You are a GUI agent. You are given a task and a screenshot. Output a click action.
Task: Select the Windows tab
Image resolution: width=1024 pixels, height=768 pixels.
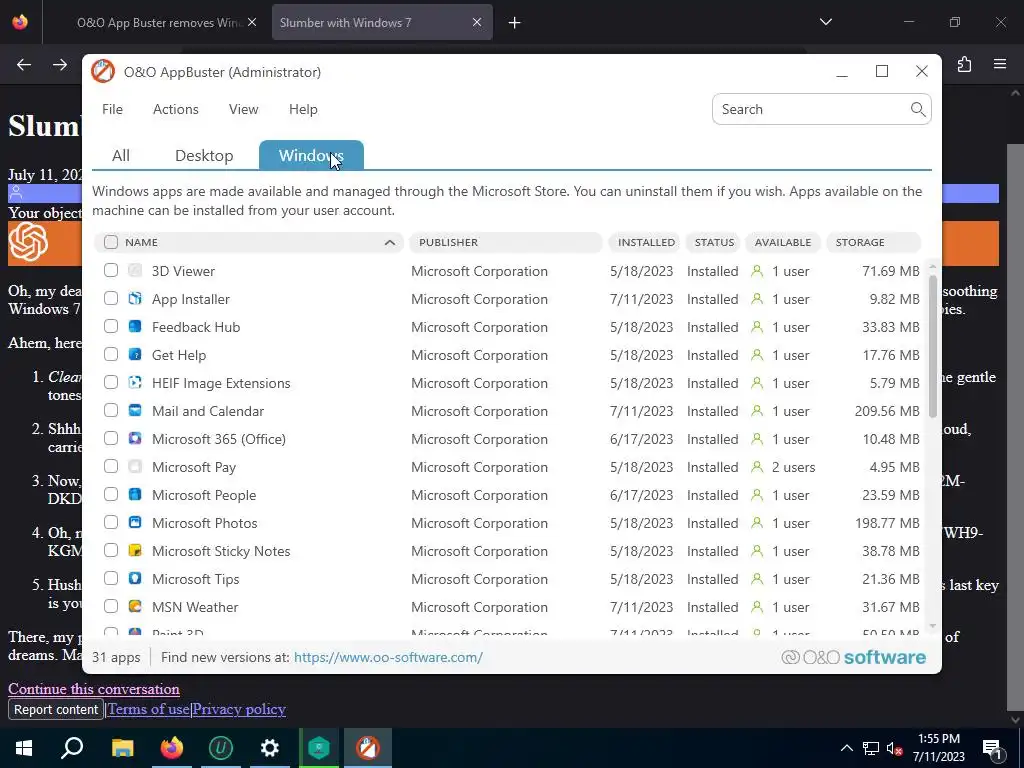point(312,155)
